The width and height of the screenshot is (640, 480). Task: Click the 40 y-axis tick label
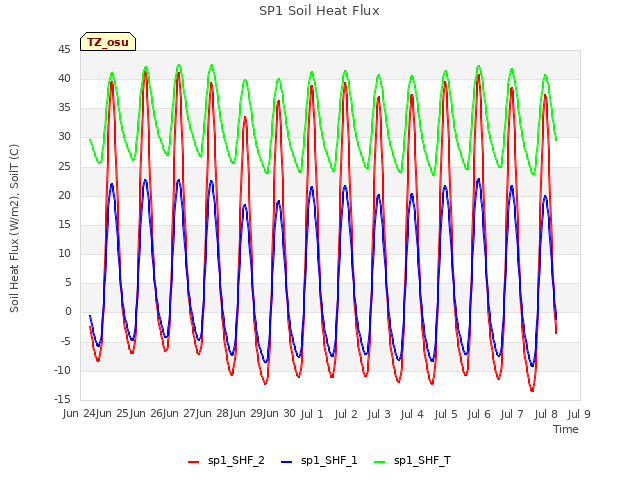(x=64, y=79)
